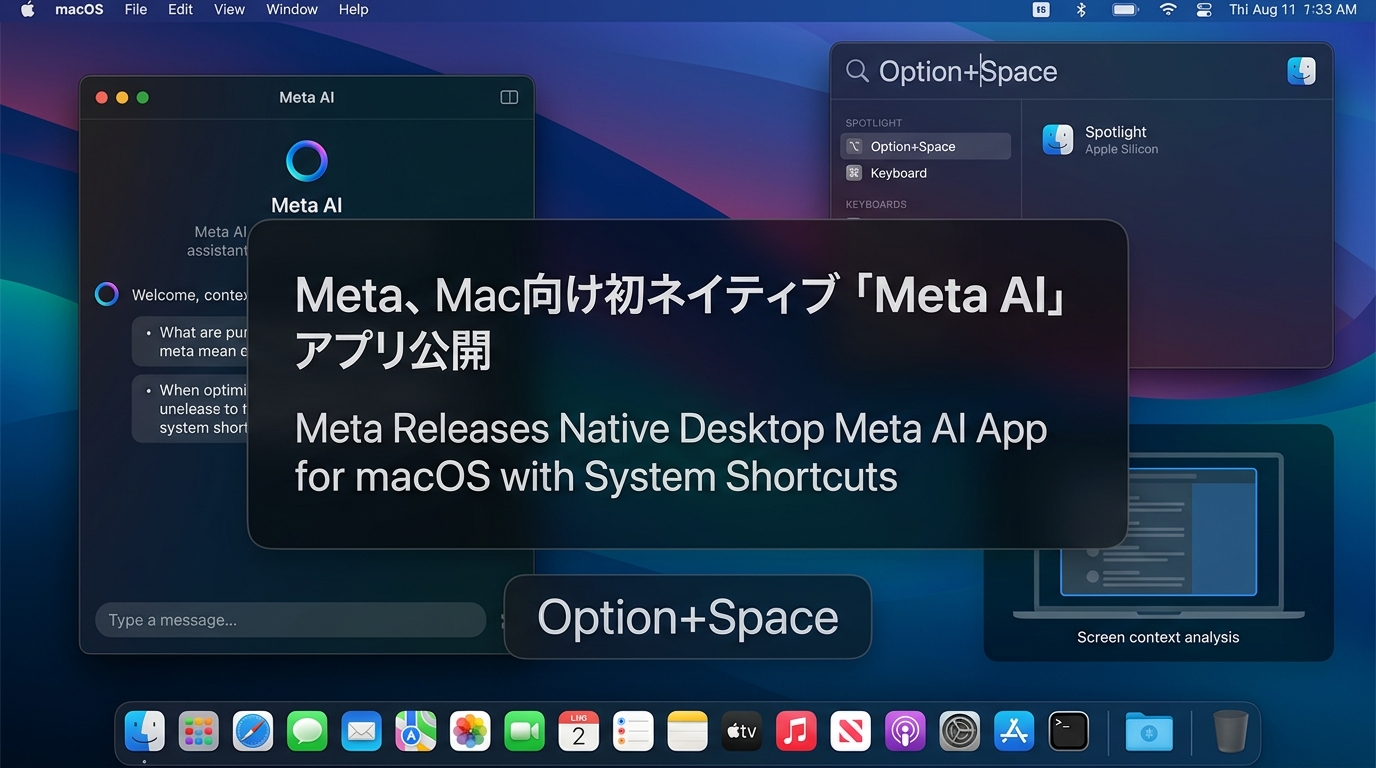Click the magnifying glass in Spotlight
This screenshot has width=1376, height=768.
857,71
